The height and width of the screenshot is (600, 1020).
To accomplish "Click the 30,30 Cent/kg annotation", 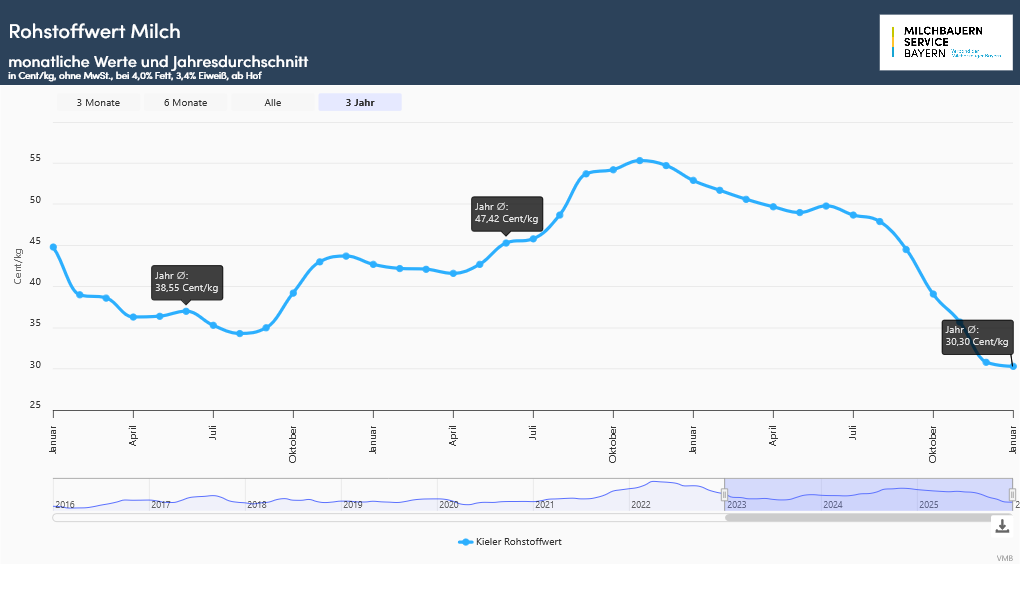I will (x=977, y=336).
